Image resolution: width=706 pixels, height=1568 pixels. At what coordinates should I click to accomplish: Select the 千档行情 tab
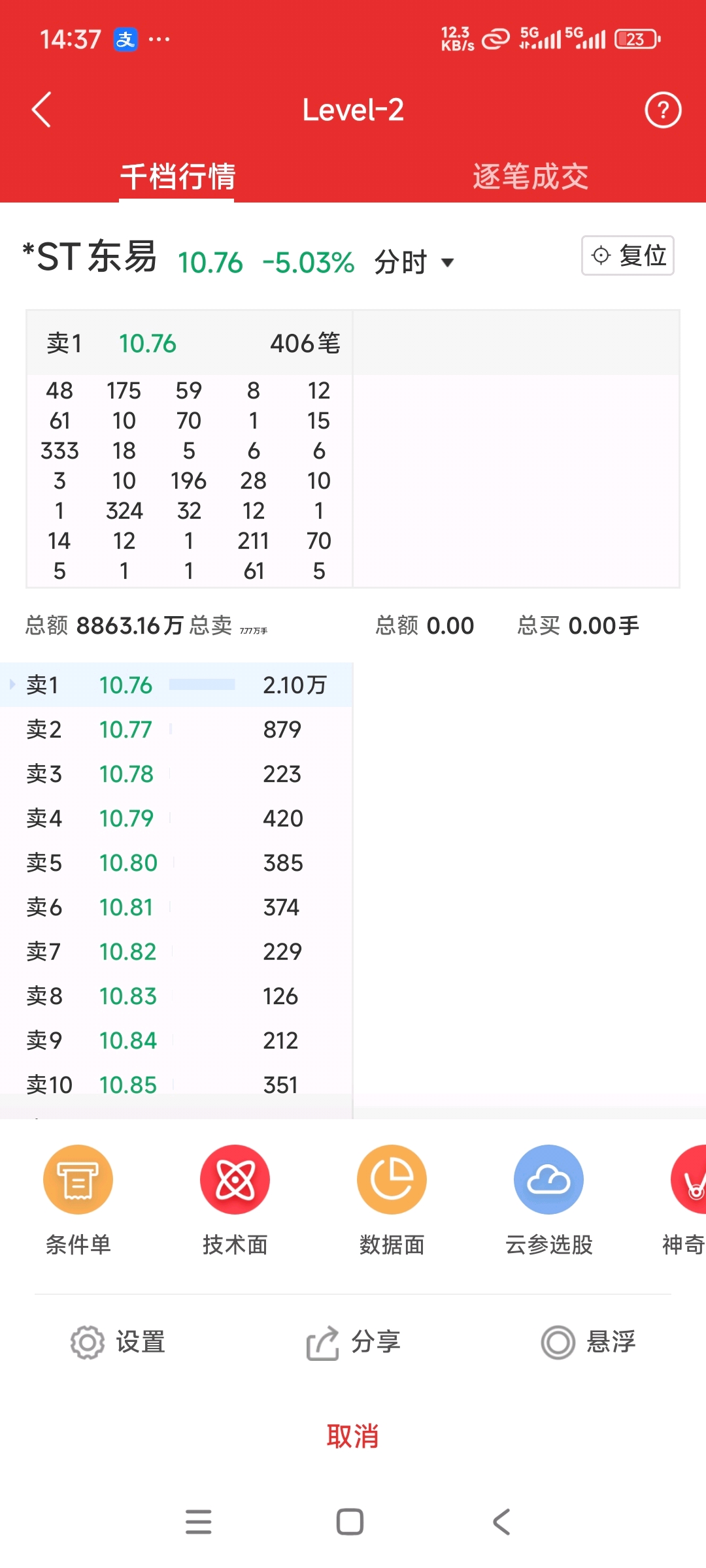click(177, 176)
